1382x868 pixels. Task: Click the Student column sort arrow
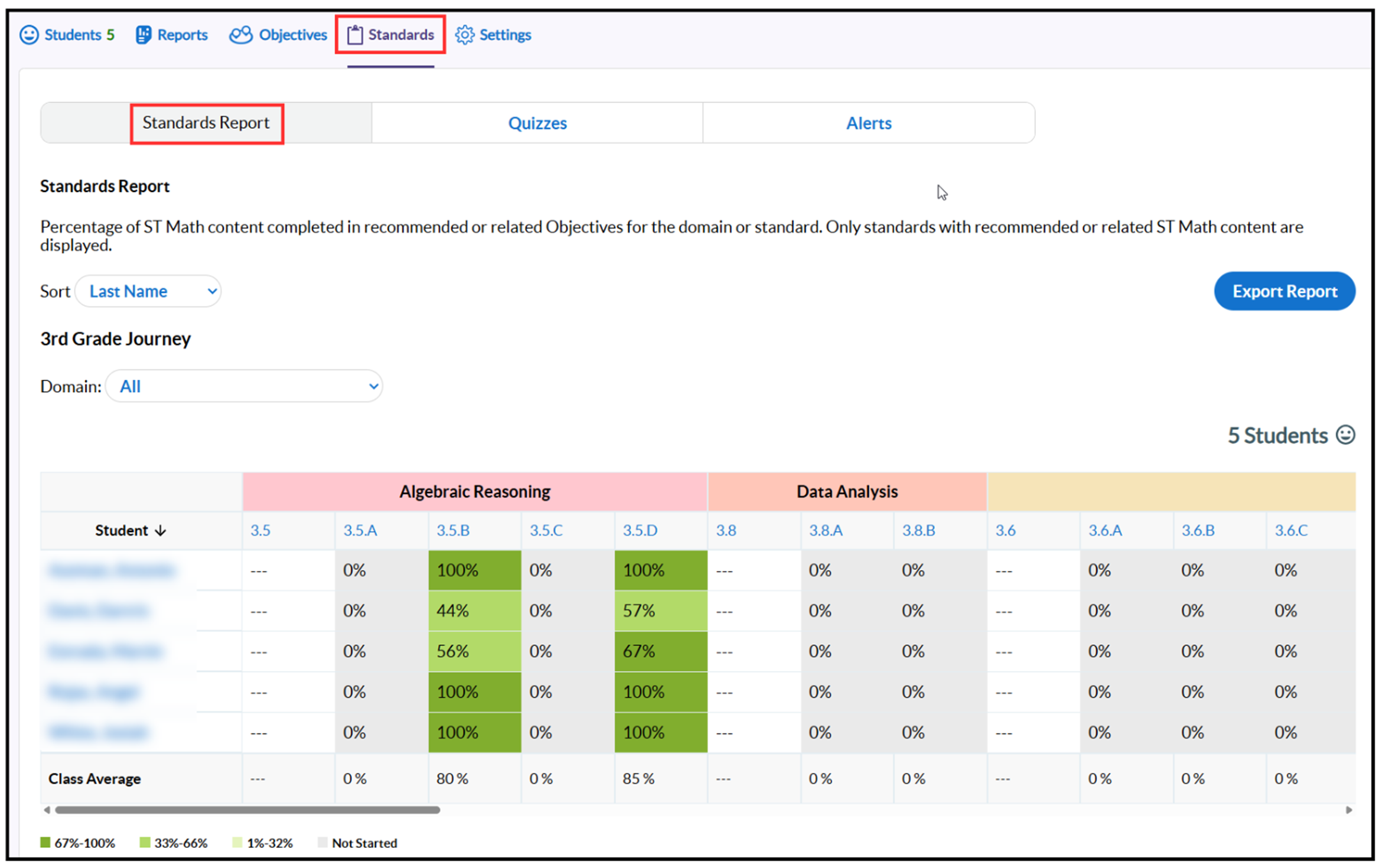(161, 531)
